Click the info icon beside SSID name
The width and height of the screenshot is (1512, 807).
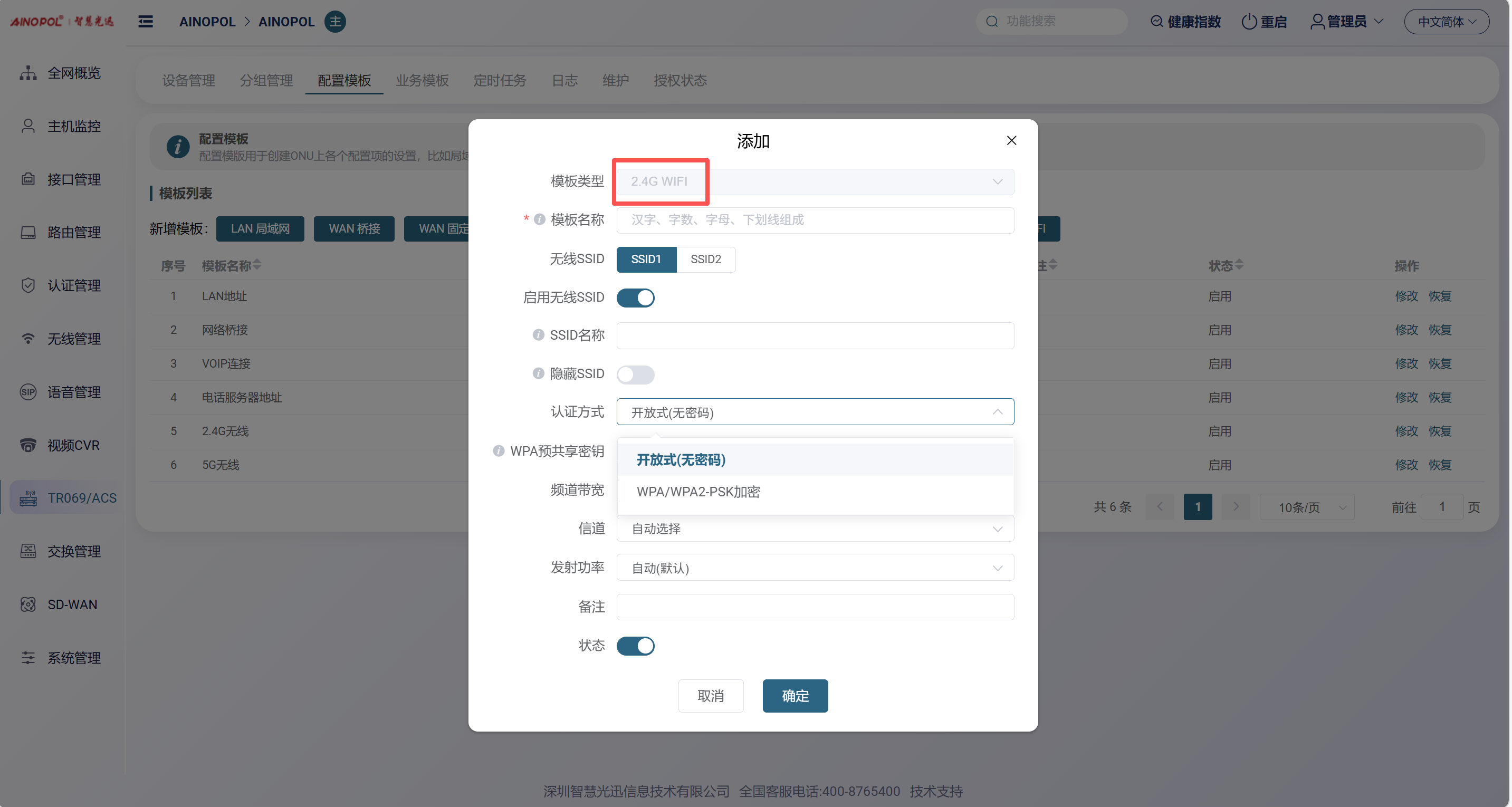(538, 335)
